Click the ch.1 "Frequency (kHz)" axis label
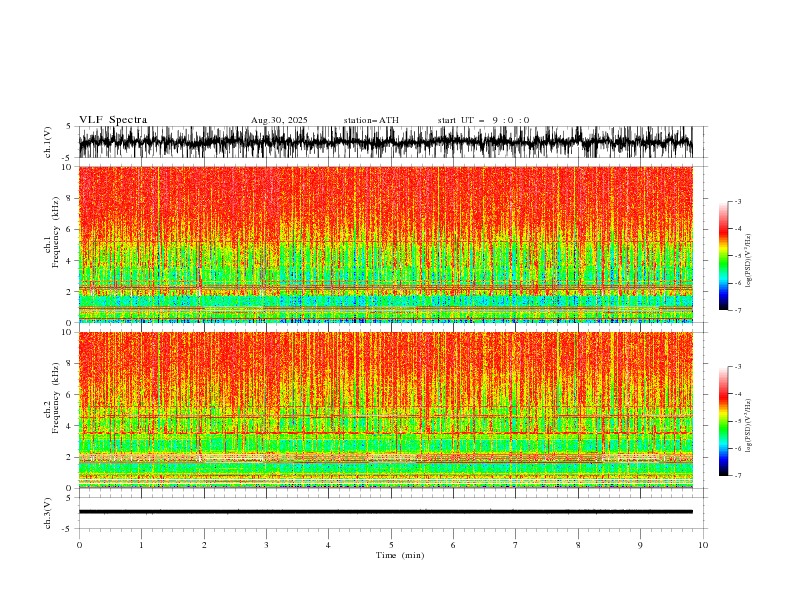 (56, 232)
